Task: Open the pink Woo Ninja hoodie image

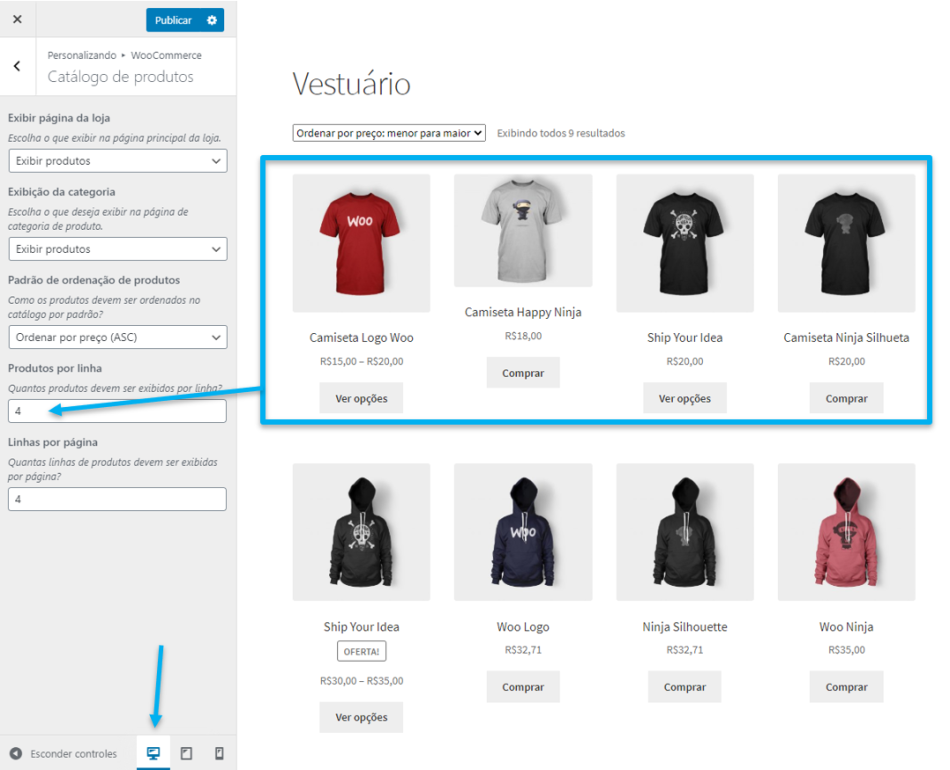Action: (x=846, y=533)
